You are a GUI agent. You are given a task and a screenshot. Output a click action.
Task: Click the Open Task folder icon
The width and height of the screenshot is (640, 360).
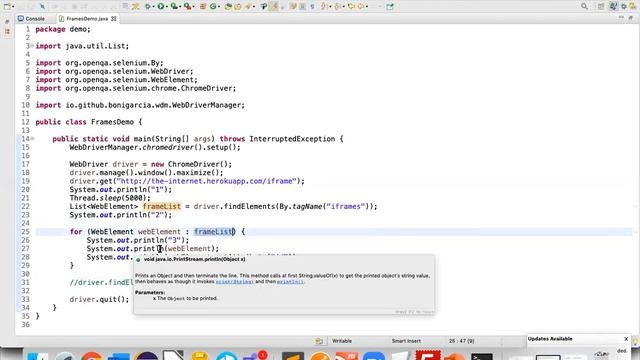coord(238,7)
